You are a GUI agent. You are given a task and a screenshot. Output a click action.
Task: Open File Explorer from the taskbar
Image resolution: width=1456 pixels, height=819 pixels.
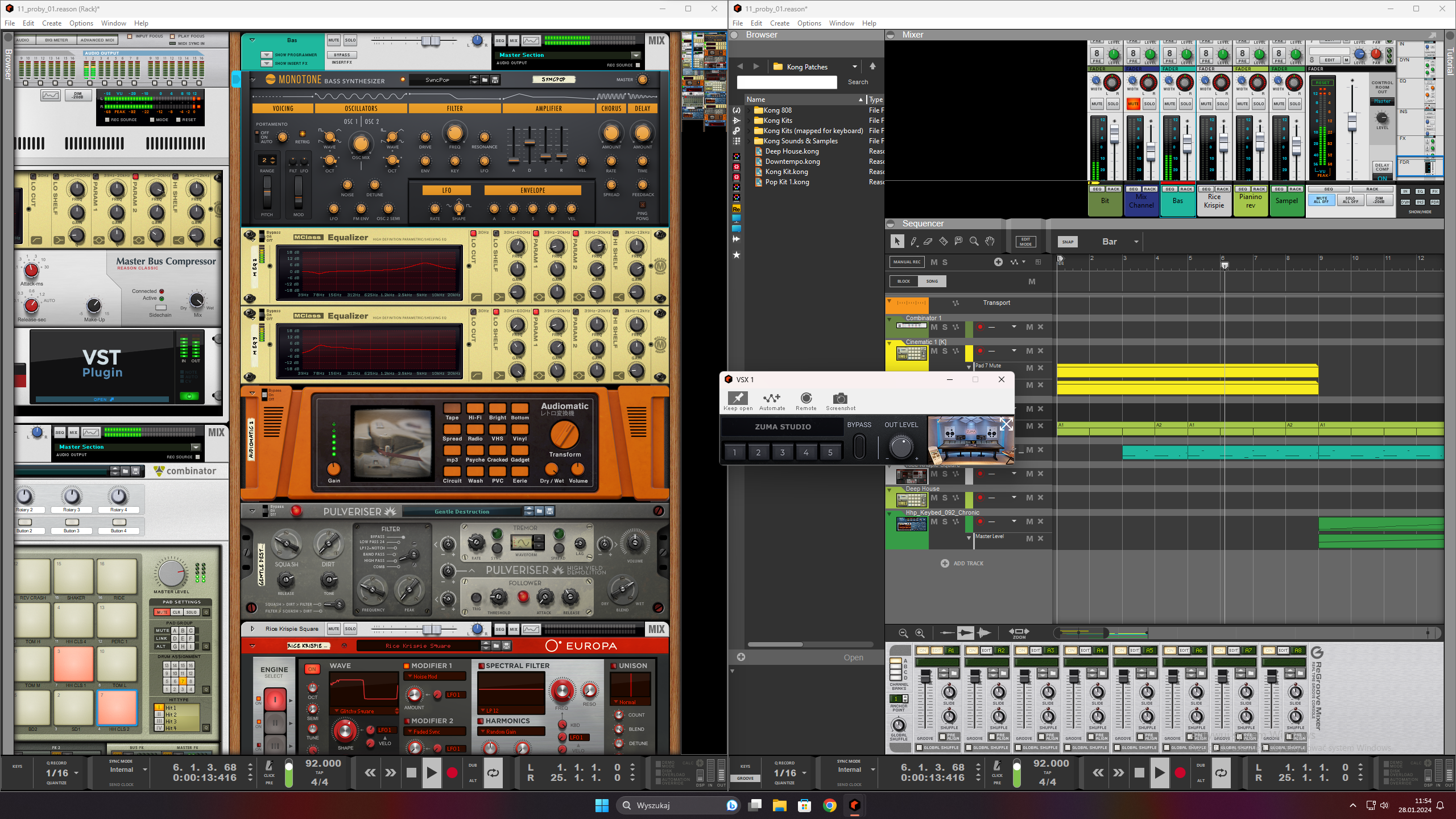(x=779, y=805)
